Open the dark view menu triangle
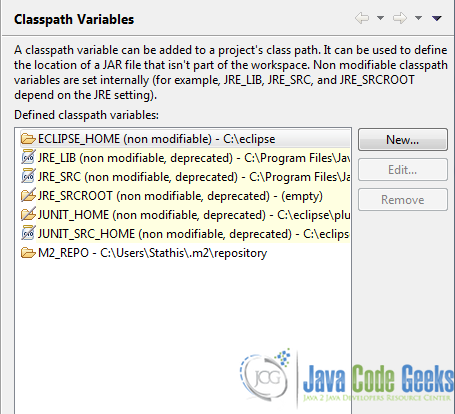The height and width of the screenshot is (414, 455). [437, 18]
